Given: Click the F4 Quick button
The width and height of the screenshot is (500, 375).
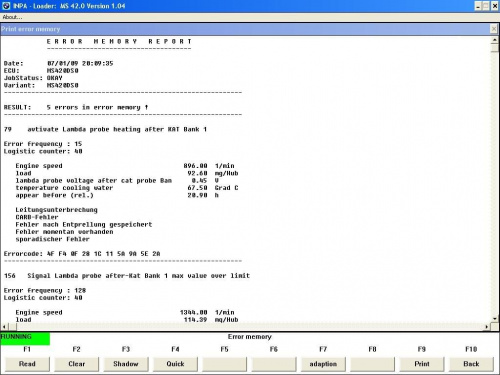Looking at the screenshot, I should click(175, 364).
